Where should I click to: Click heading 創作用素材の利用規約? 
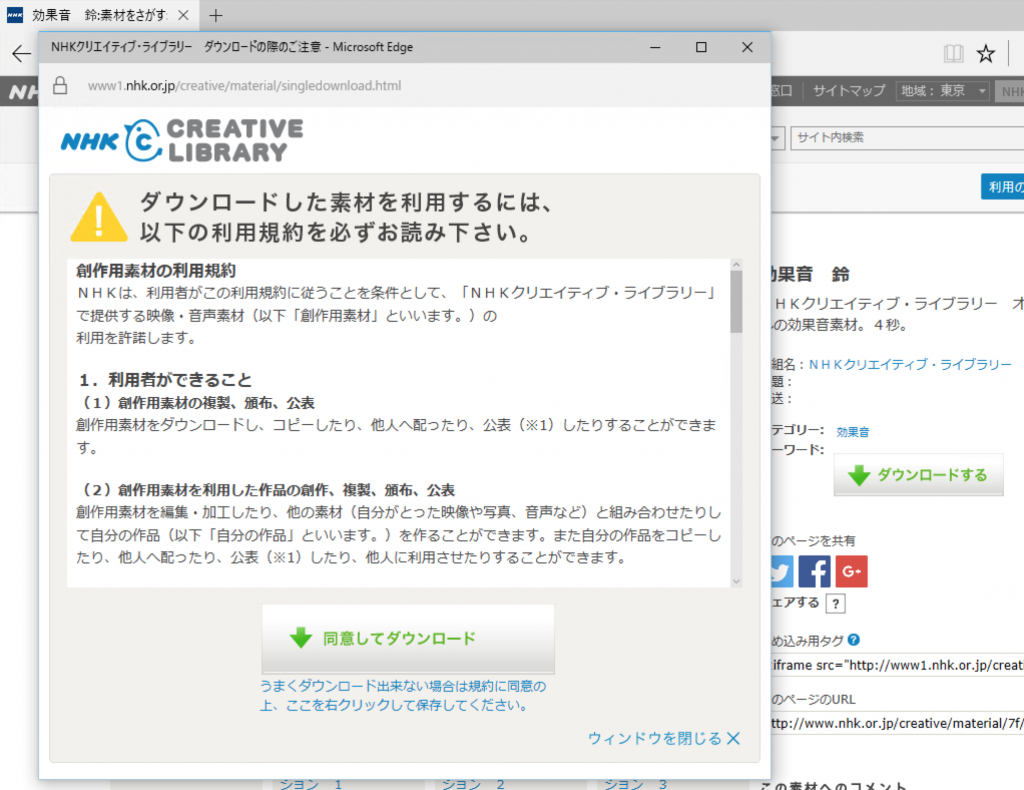coord(156,270)
